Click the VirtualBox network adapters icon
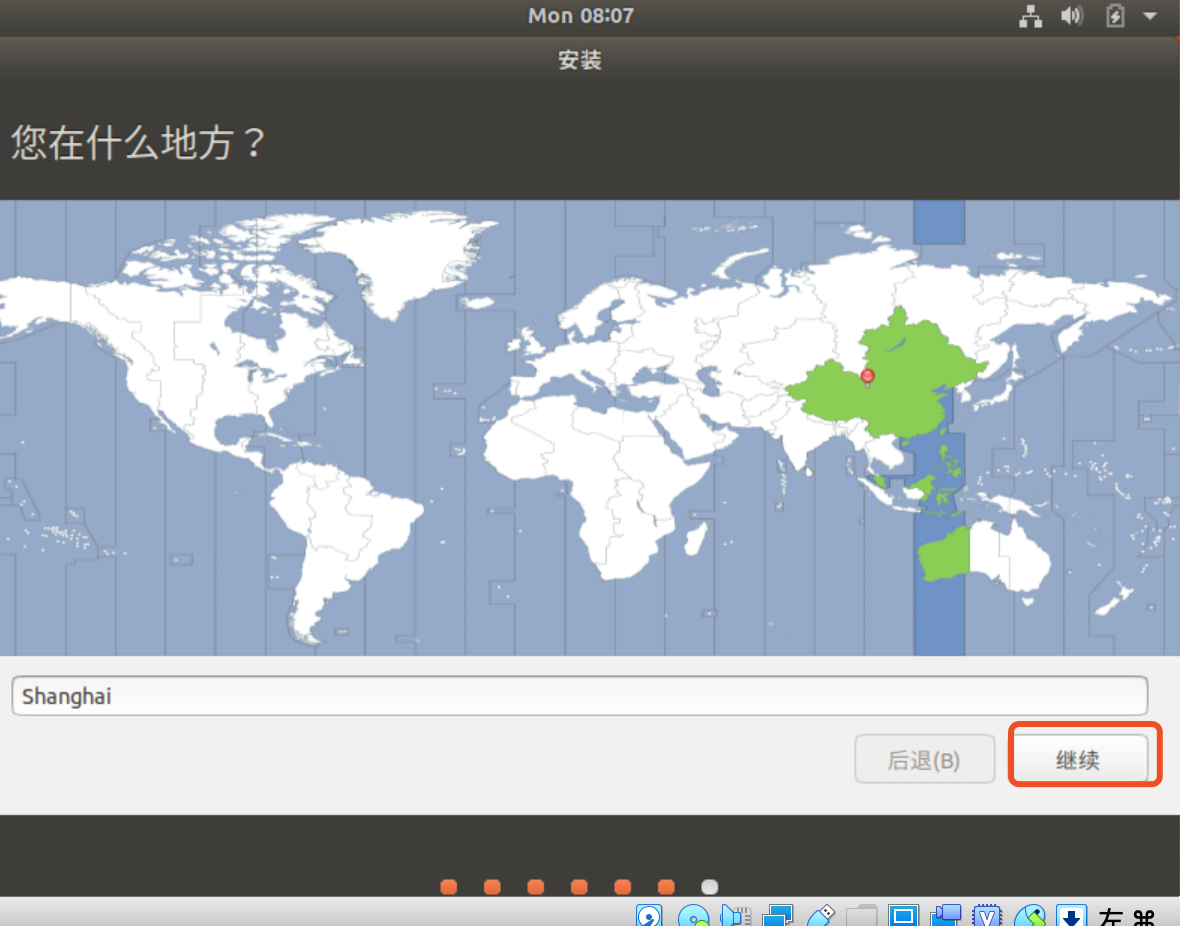1180x926 pixels. 777,915
